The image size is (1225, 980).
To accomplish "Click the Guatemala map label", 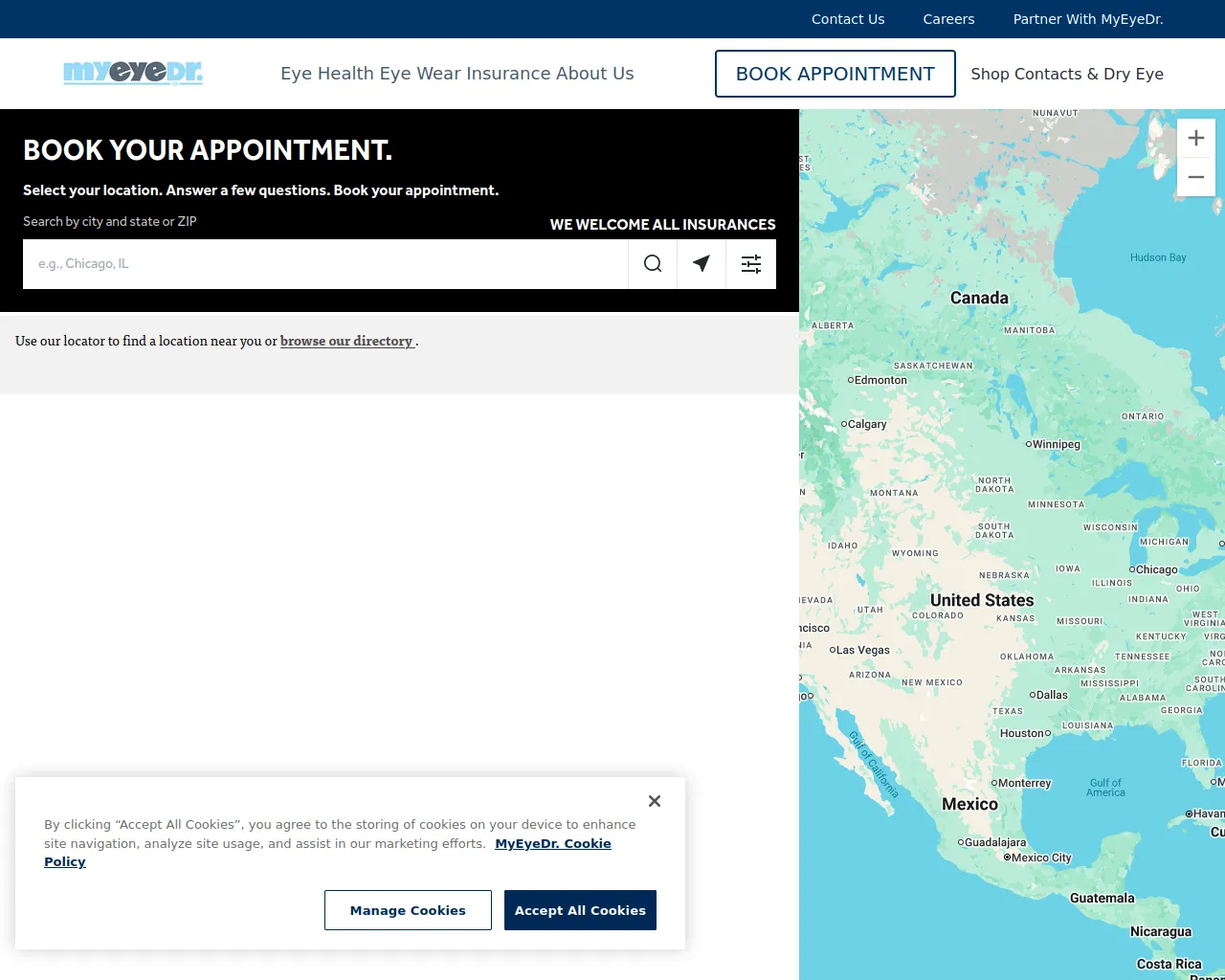I will pyautogui.click(x=1102, y=898).
